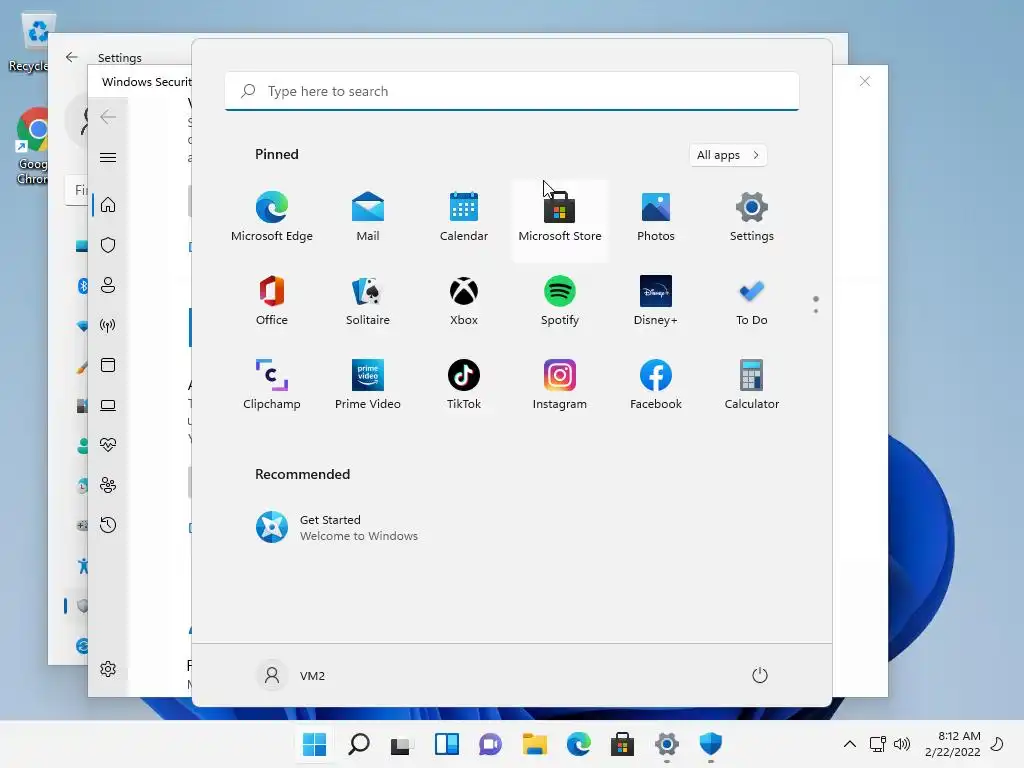The width and height of the screenshot is (1024, 768).
Task: Open Task View on the taskbar
Action: click(x=402, y=744)
